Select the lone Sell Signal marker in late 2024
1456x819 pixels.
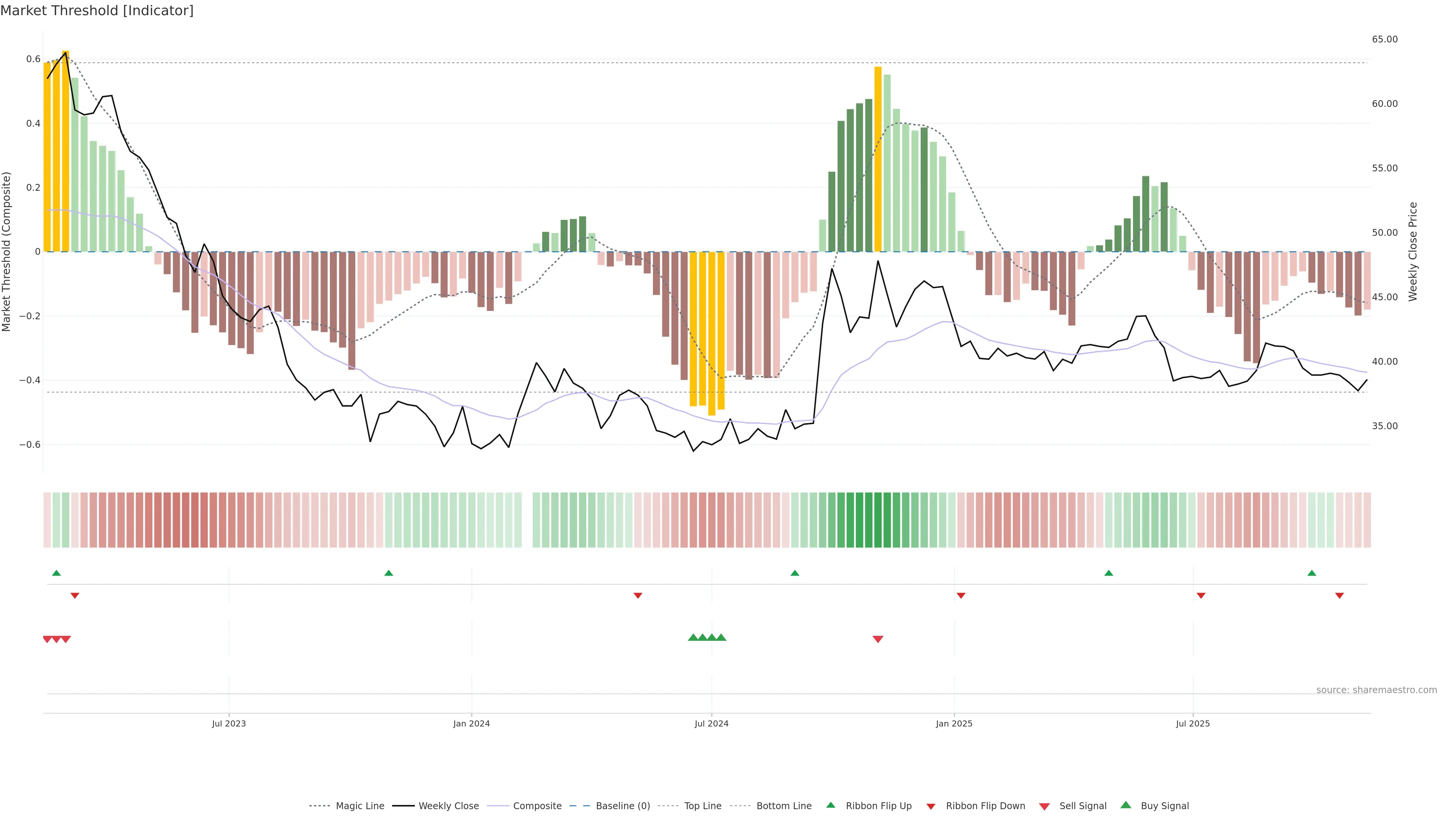(878, 639)
